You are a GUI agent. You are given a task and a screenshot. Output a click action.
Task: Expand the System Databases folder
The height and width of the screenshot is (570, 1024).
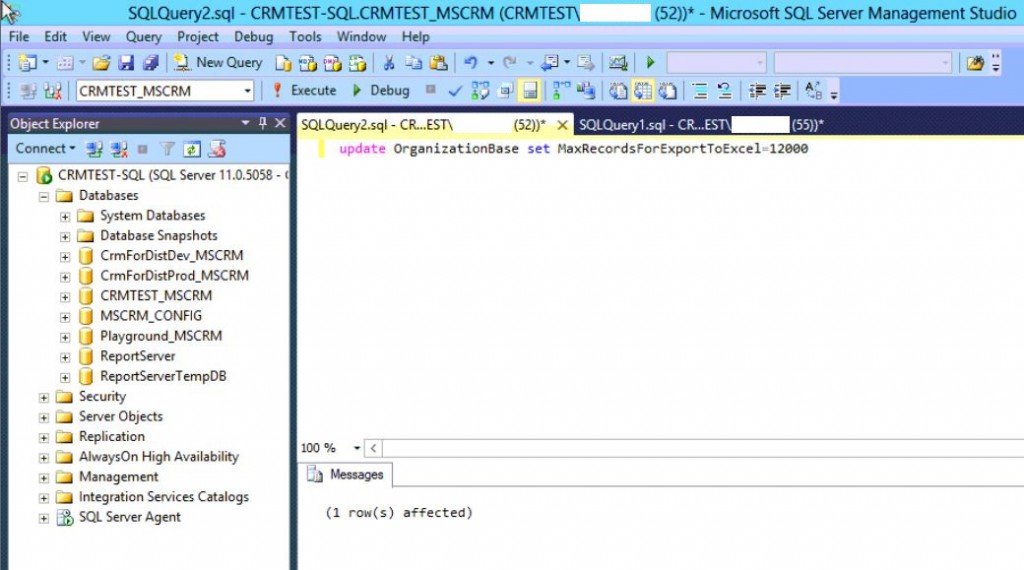(x=65, y=216)
